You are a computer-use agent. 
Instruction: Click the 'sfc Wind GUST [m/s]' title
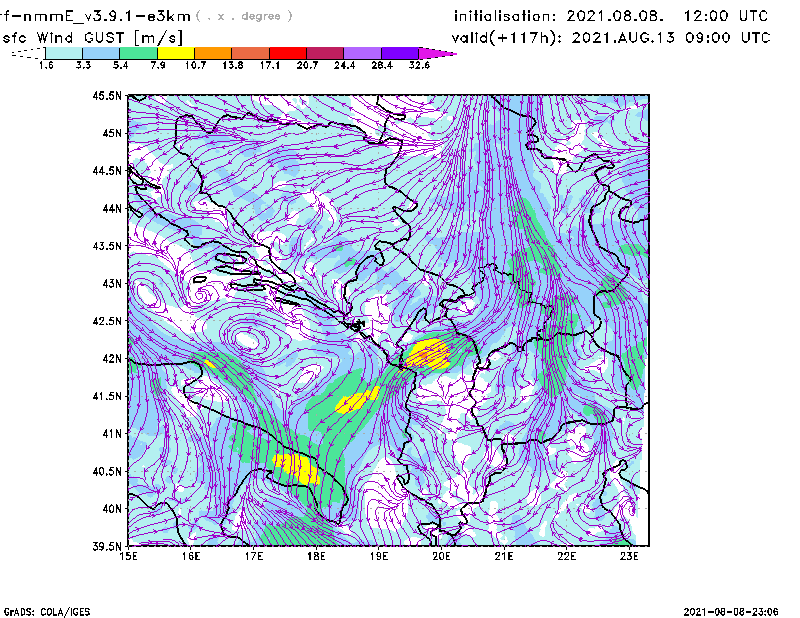pyautogui.click(x=92, y=38)
